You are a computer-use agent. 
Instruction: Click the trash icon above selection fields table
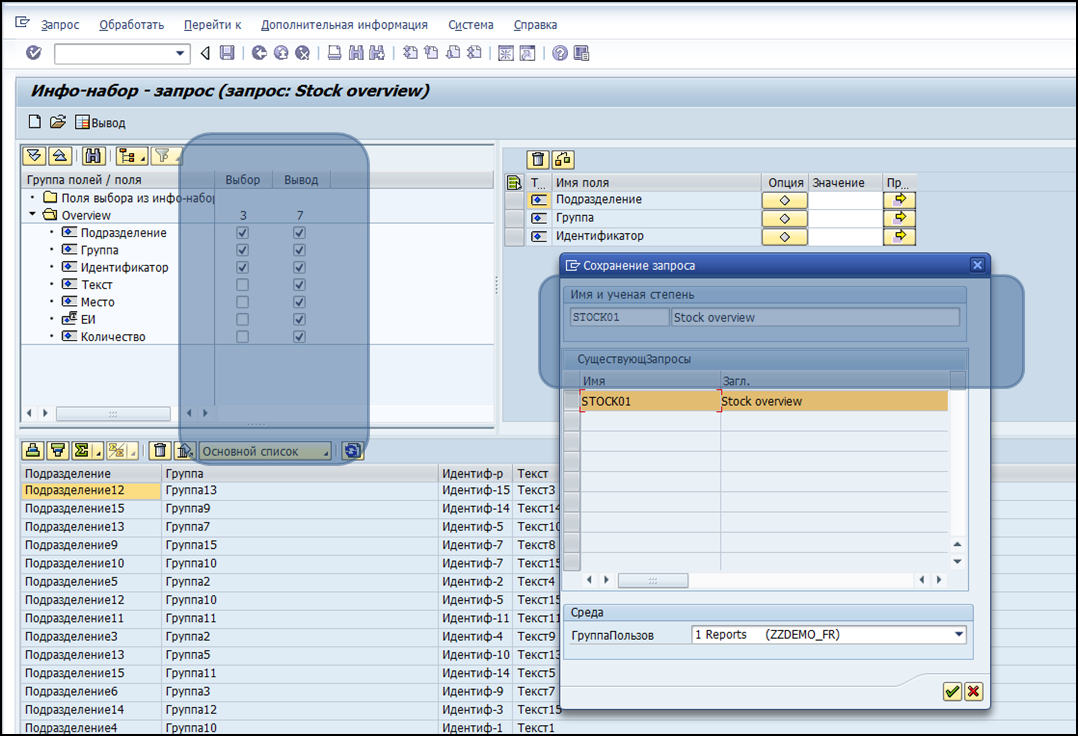pyautogui.click(x=538, y=159)
